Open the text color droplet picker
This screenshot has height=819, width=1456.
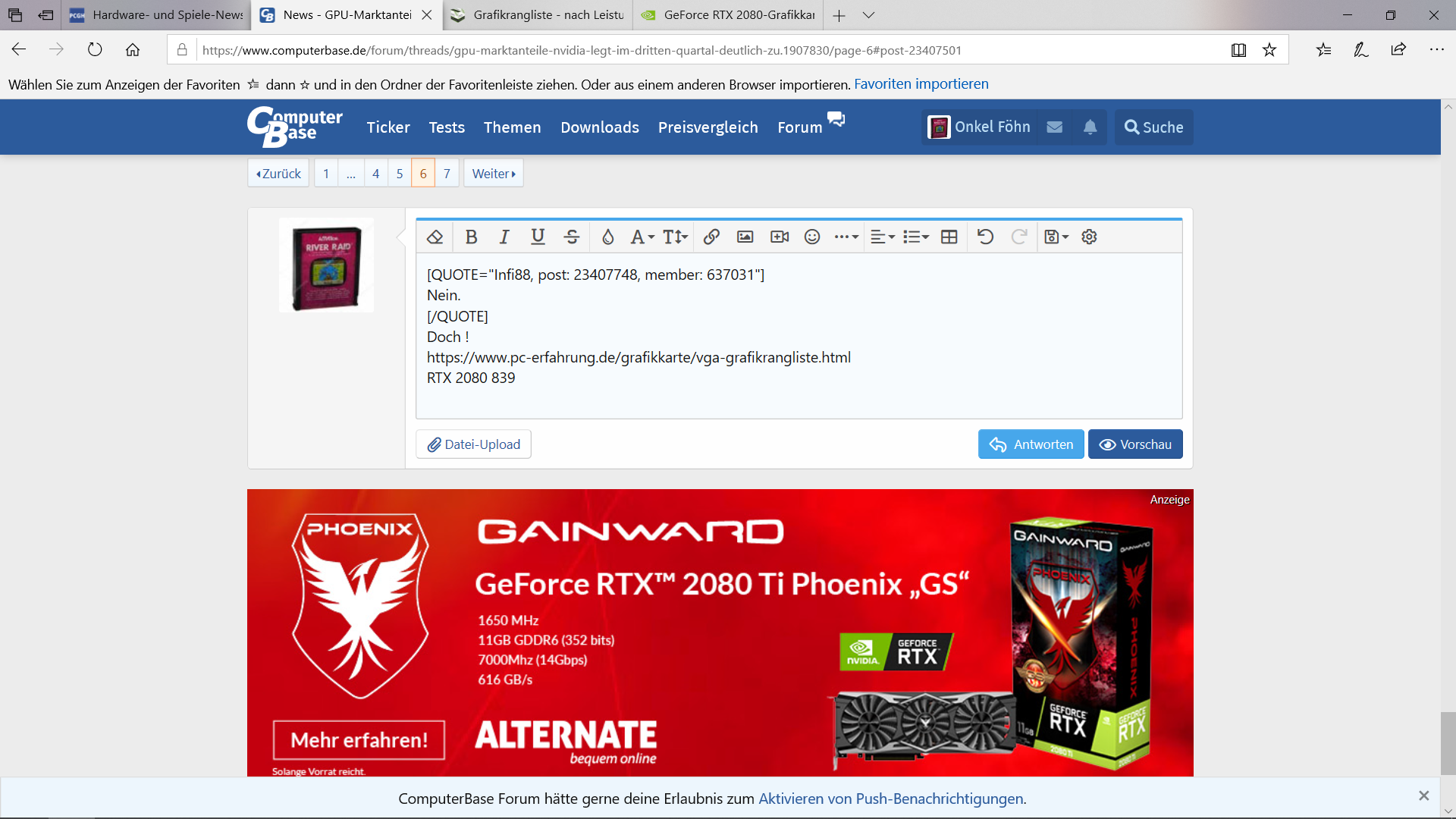coord(607,237)
